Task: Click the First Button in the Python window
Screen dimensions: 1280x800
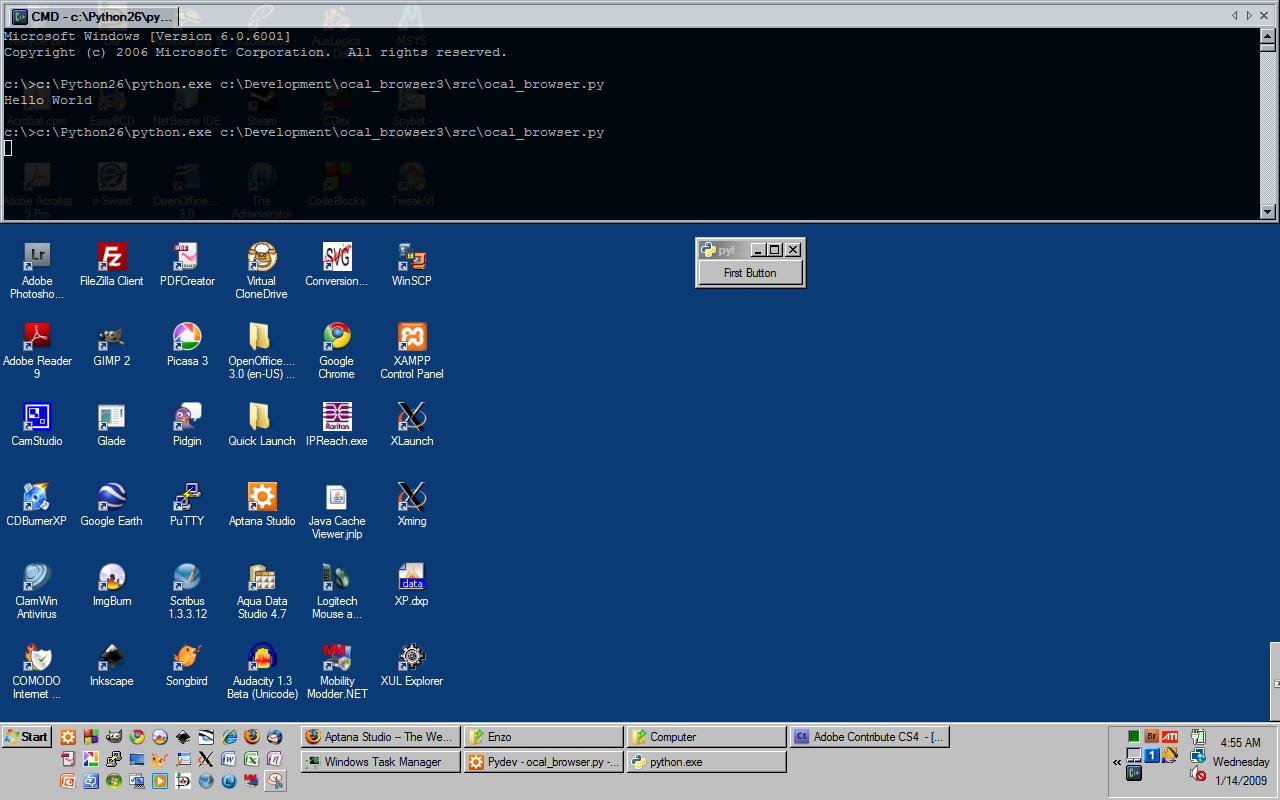Action: pos(750,273)
